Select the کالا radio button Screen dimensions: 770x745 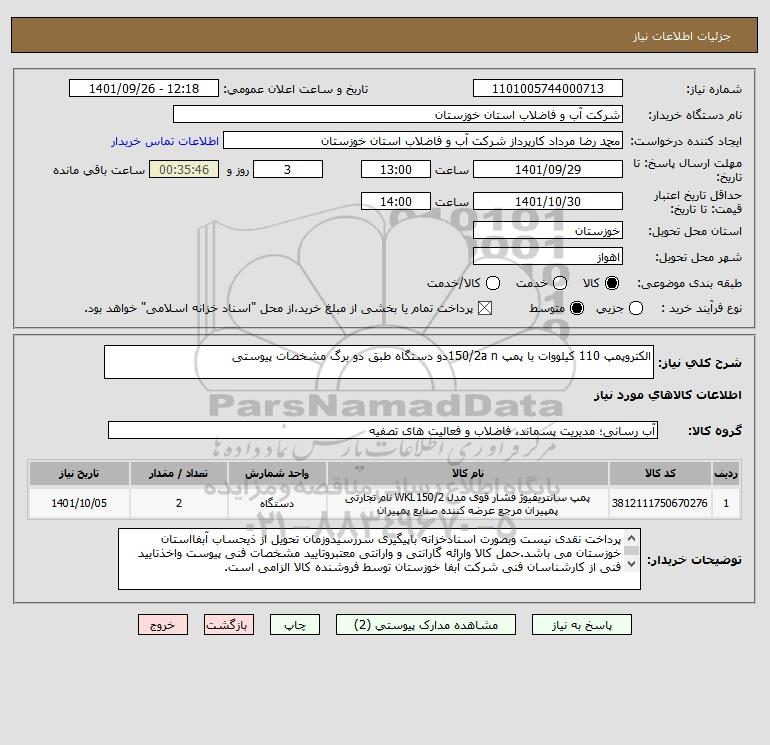point(612,283)
